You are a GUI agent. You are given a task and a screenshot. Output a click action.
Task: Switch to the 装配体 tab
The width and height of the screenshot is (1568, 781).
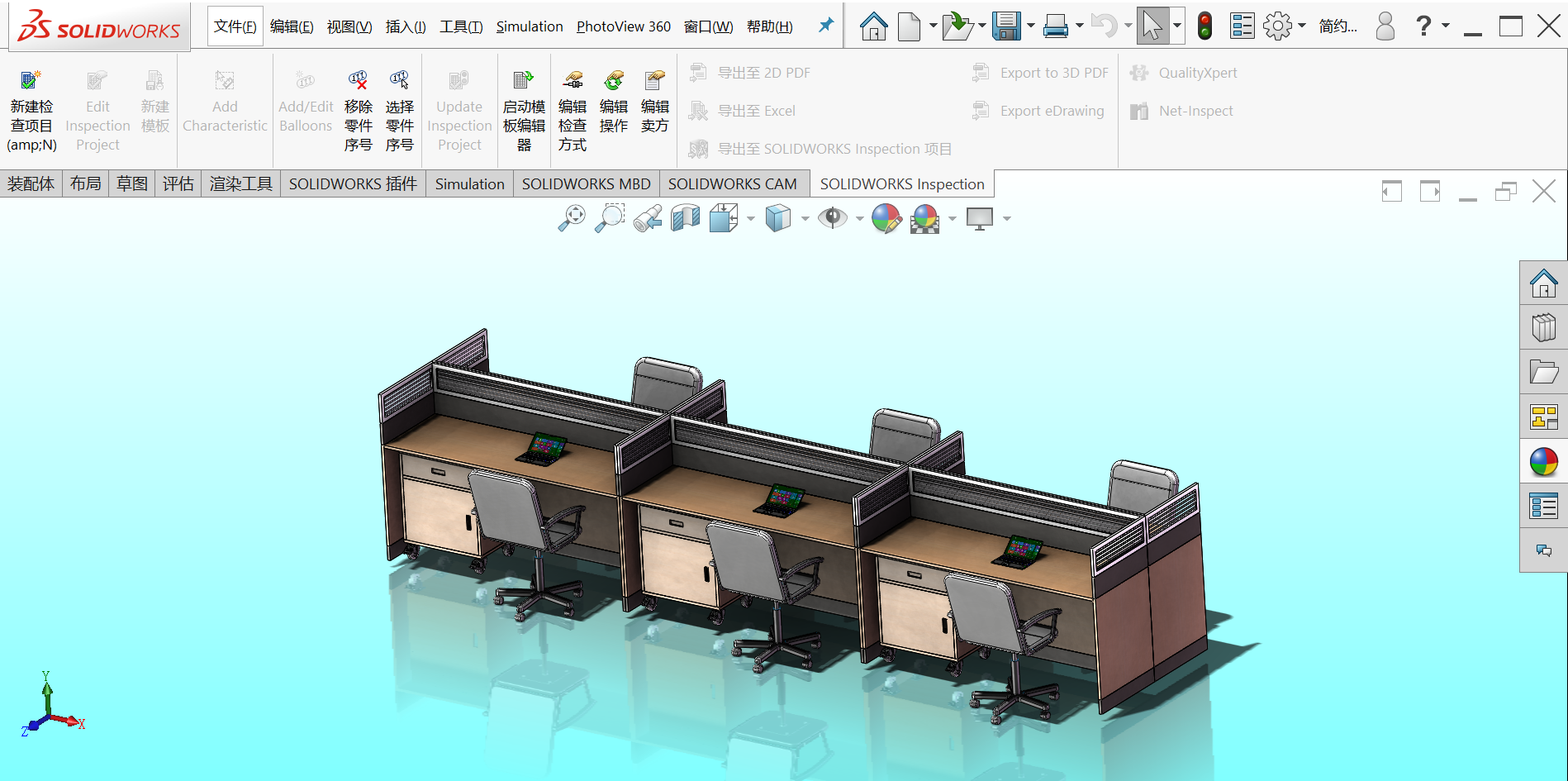31,183
